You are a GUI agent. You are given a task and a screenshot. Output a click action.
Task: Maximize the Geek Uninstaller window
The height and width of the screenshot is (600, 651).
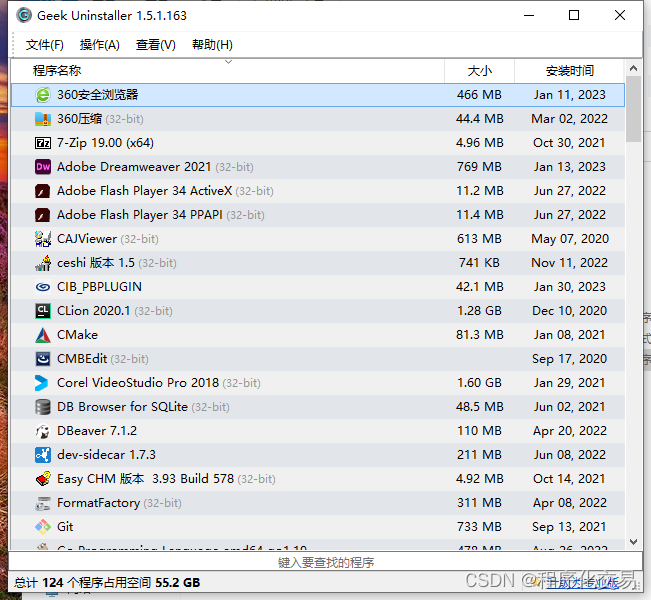point(574,16)
